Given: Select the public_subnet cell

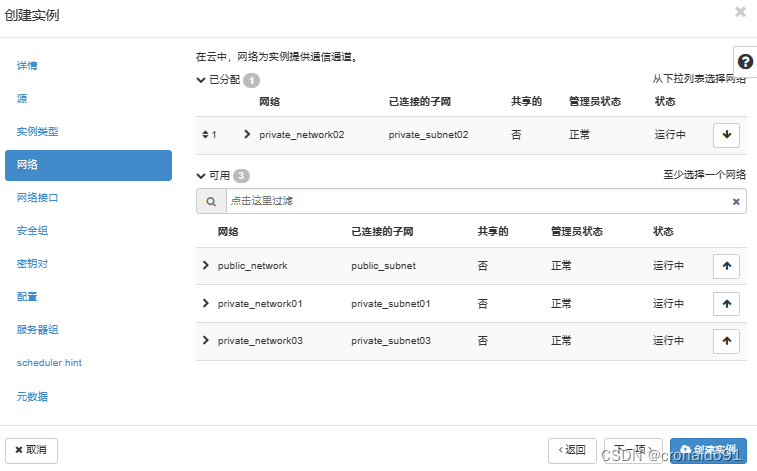Looking at the screenshot, I should coord(383,266).
